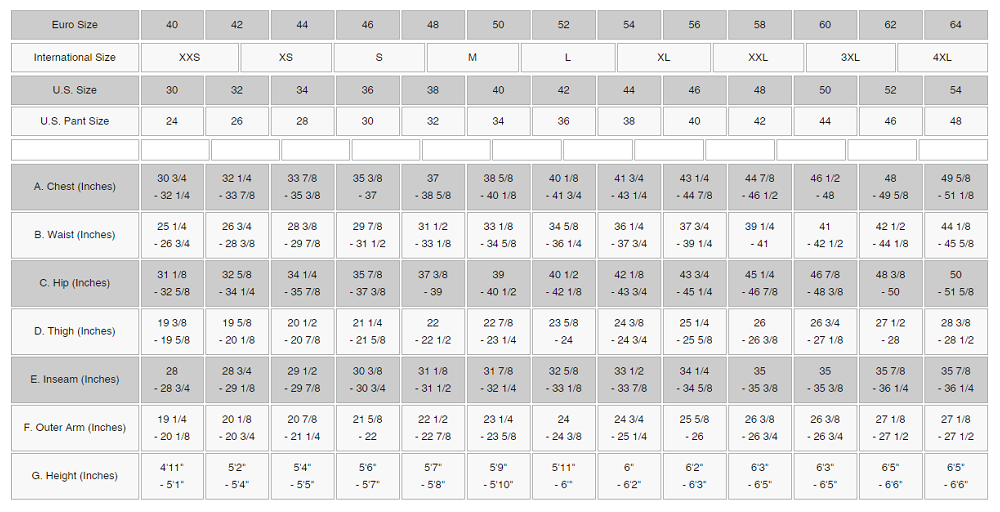Click the U.S. Size row header
Screen dimensions: 1000x512
point(75,90)
